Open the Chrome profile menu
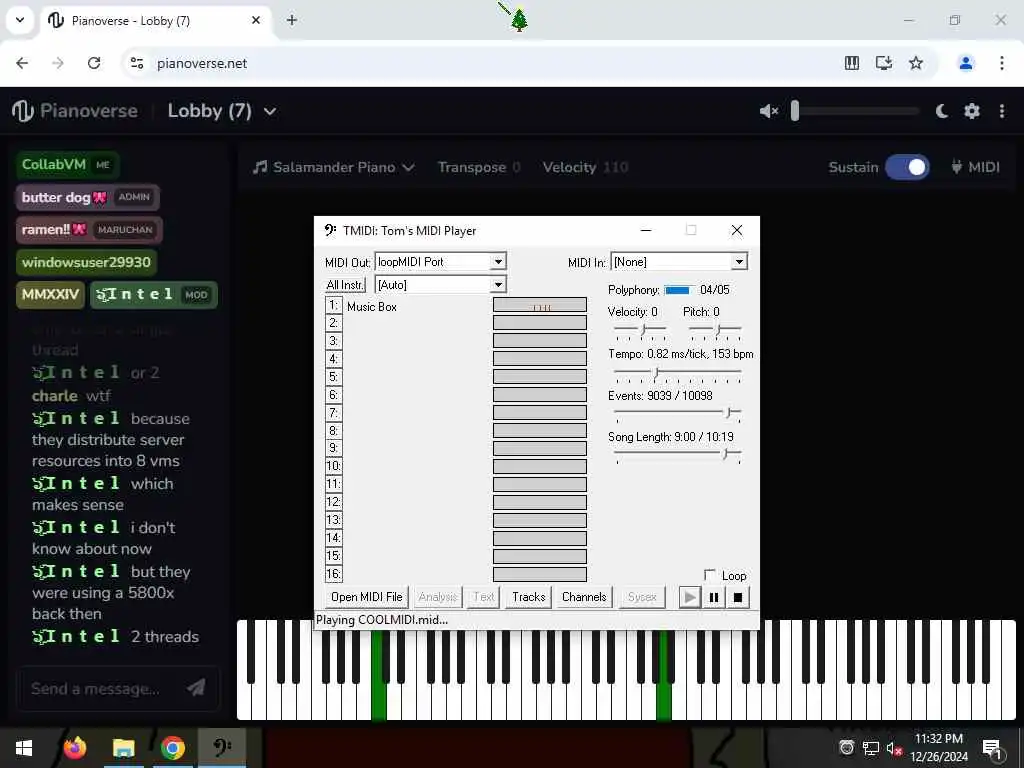 tap(965, 63)
